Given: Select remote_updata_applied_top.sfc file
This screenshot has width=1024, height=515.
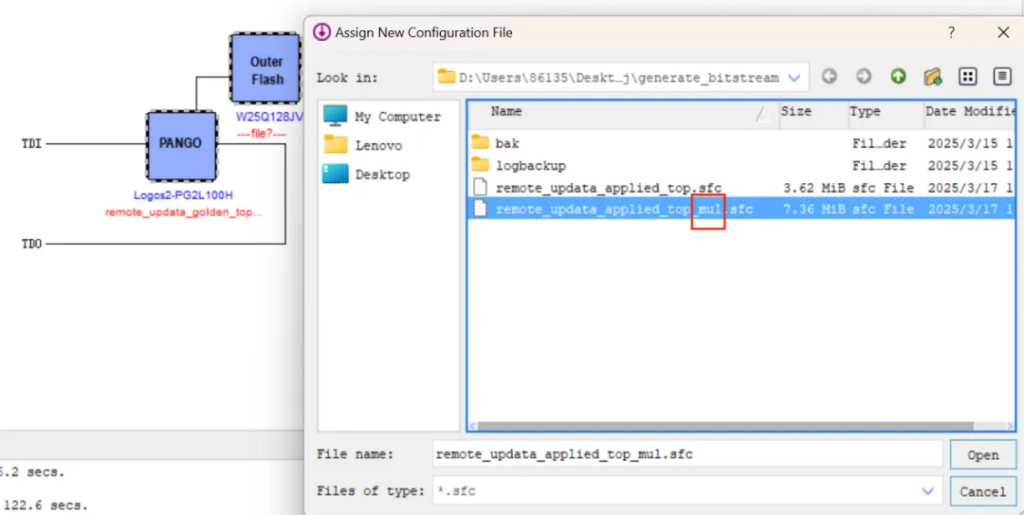Looking at the screenshot, I should (x=608, y=188).
